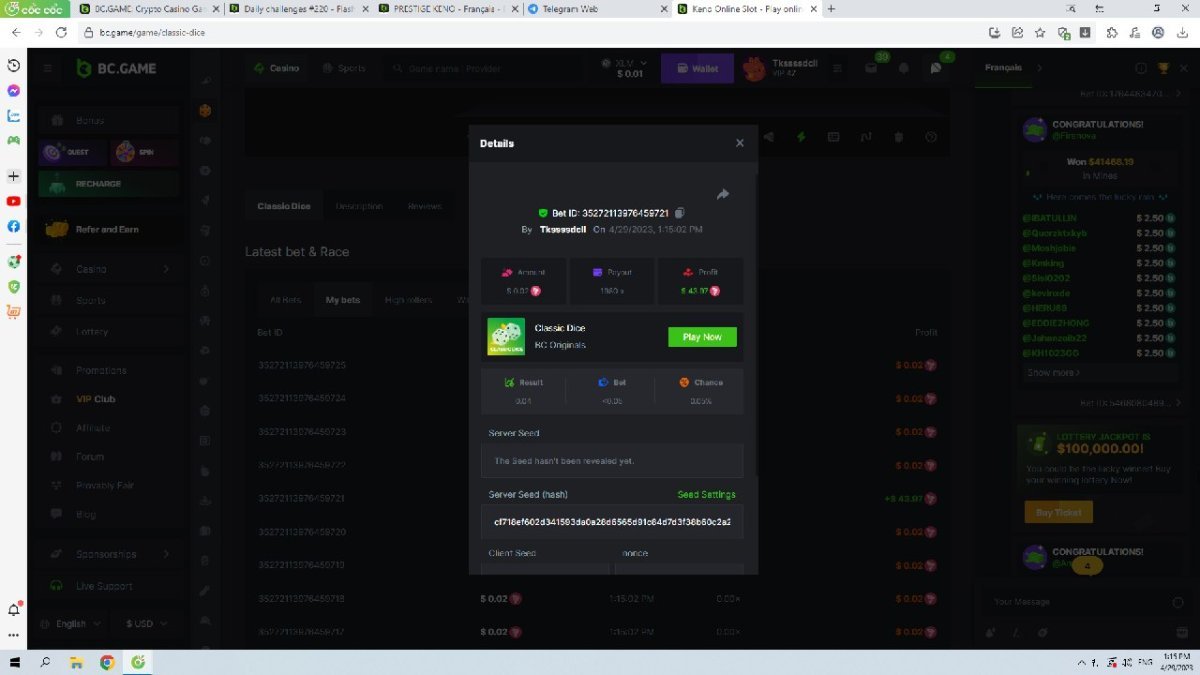The height and width of the screenshot is (675, 1200).
Task: Open the USD currency selector
Action: click(145, 623)
